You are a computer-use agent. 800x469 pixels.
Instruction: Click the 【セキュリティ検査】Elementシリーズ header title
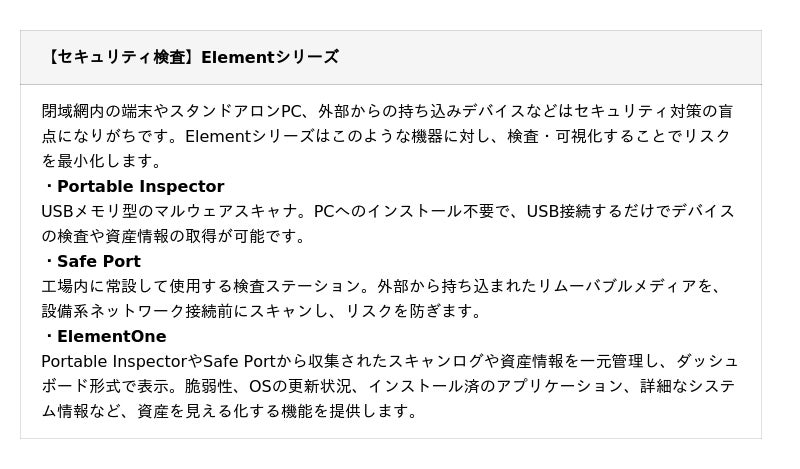click(x=191, y=57)
